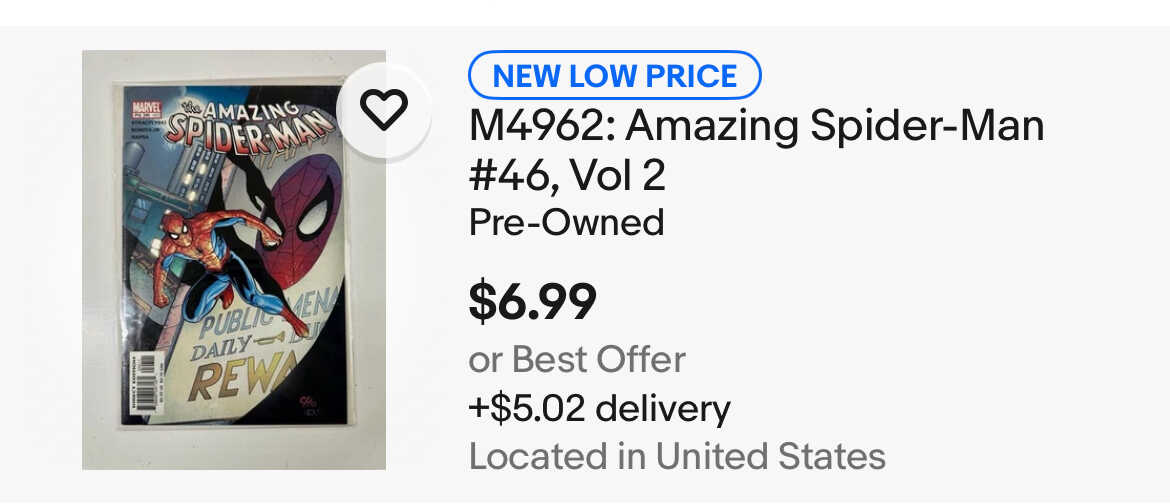Screen dimensions: 1170x504
Task: Open the M4962: Amazing Spider-Man #46 listing title
Action: click(x=757, y=127)
